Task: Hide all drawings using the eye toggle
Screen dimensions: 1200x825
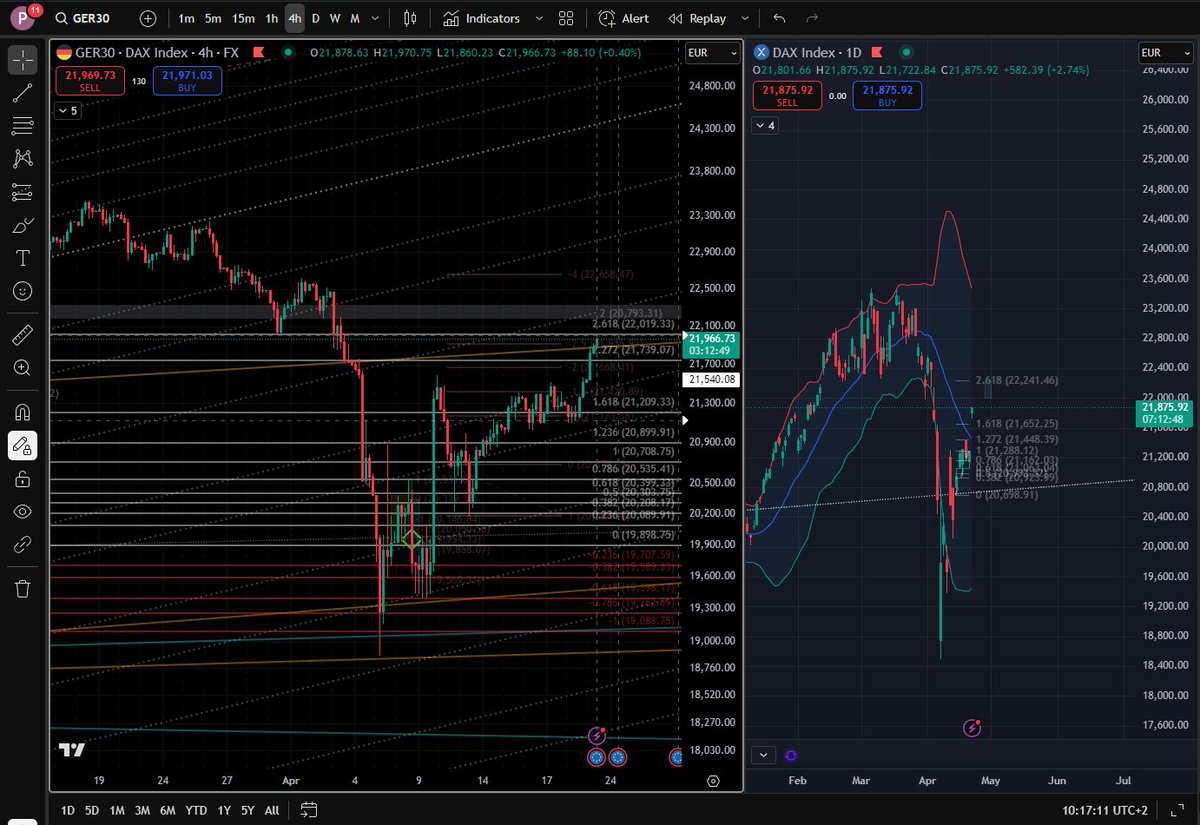Action: 21,511
